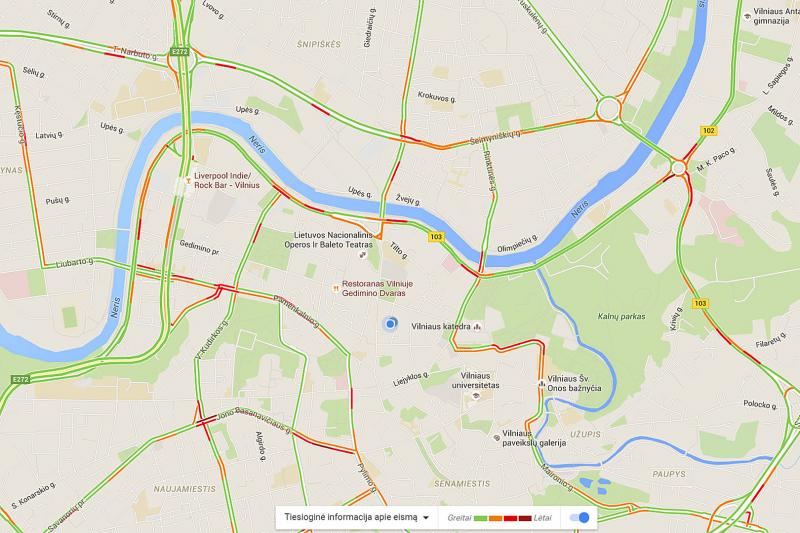Select the Restoranas Vilniuje Gedimino Dvaras restaurant icon

[x=335, y=289]
